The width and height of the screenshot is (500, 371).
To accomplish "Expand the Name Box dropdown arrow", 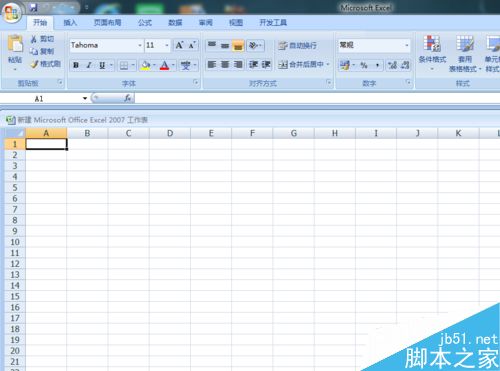I will coord(85,98).
